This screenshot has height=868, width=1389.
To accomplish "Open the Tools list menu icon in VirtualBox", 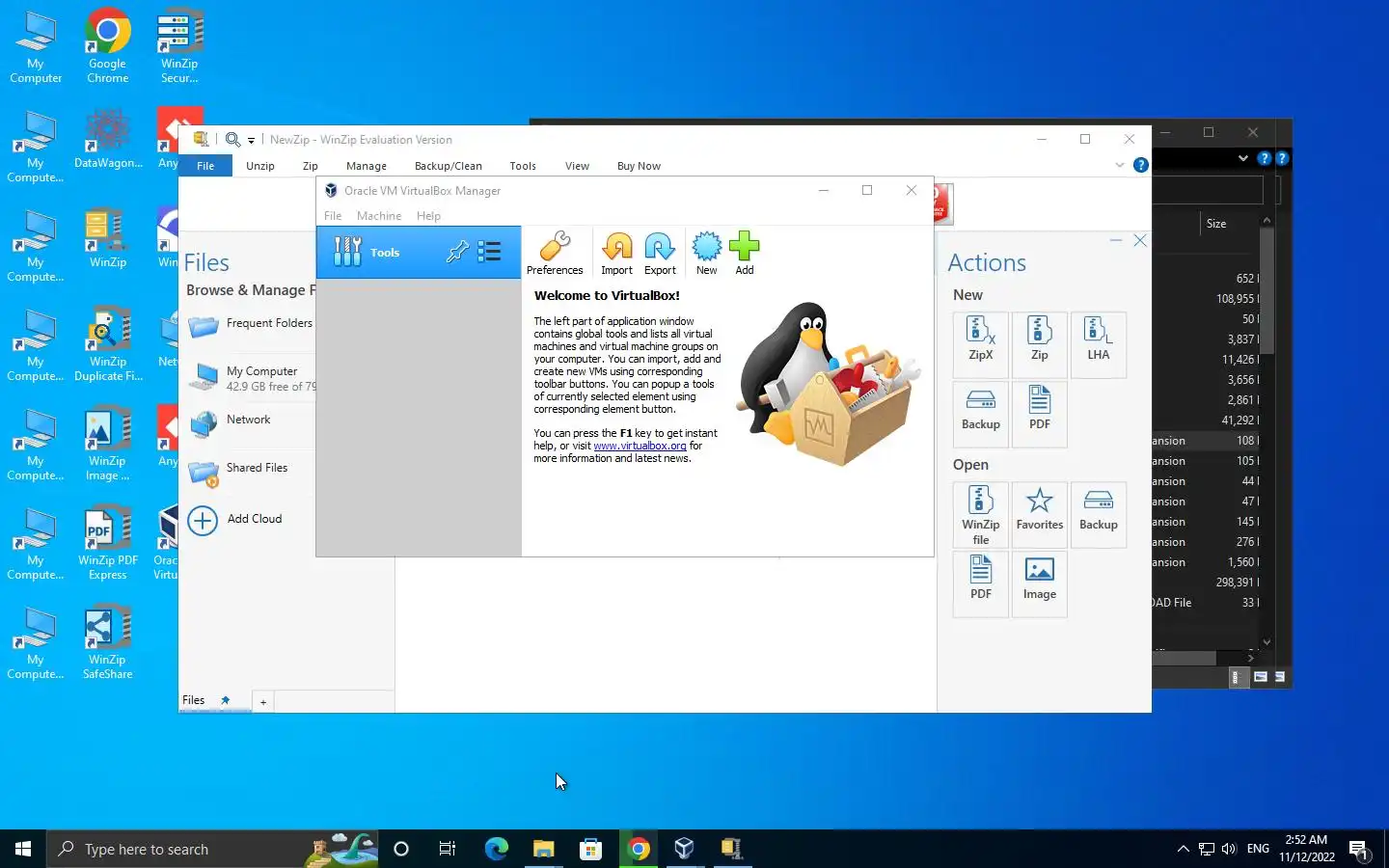I will pos(490,252).
